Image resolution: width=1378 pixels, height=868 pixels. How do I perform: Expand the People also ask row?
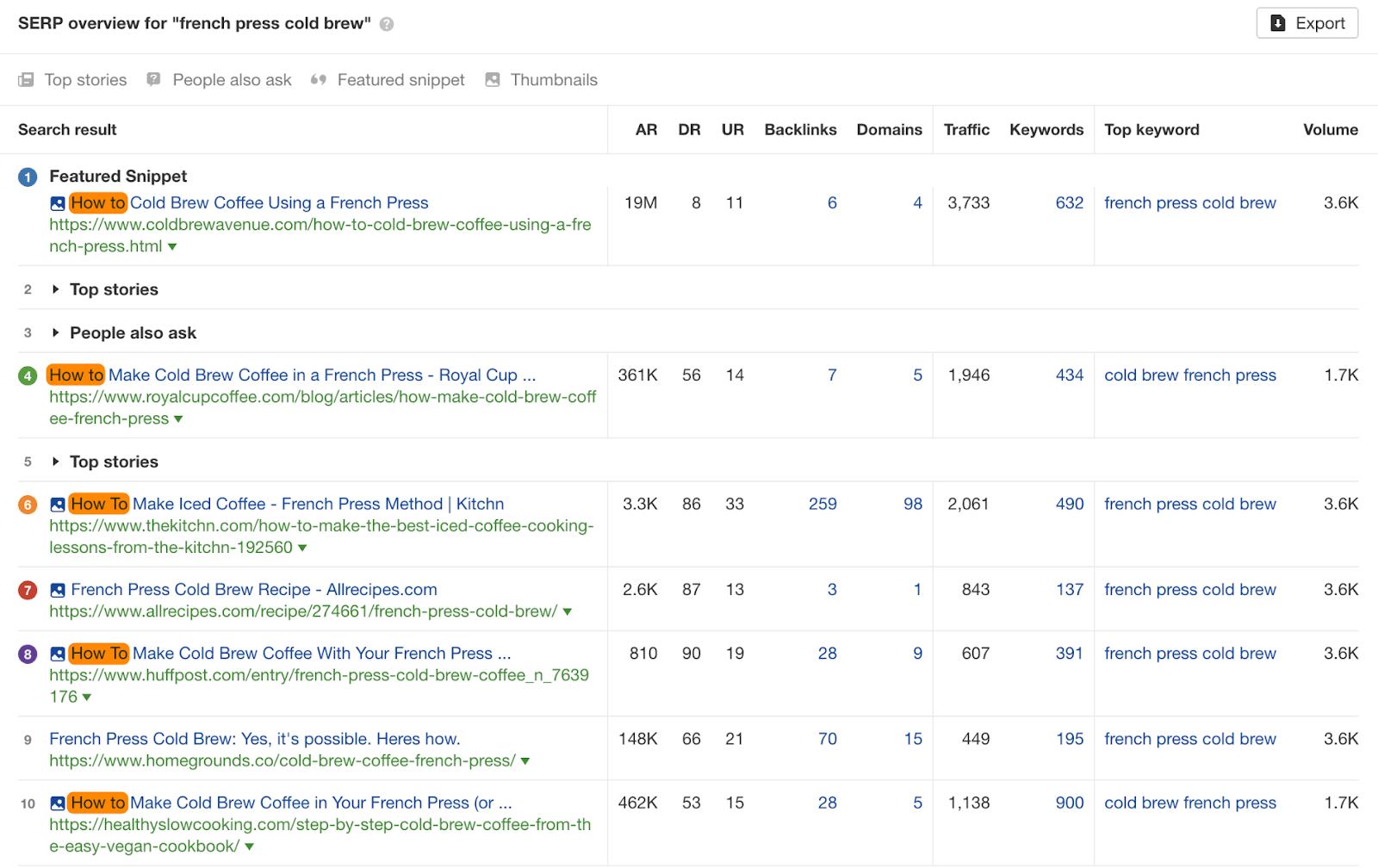point(56,332)
